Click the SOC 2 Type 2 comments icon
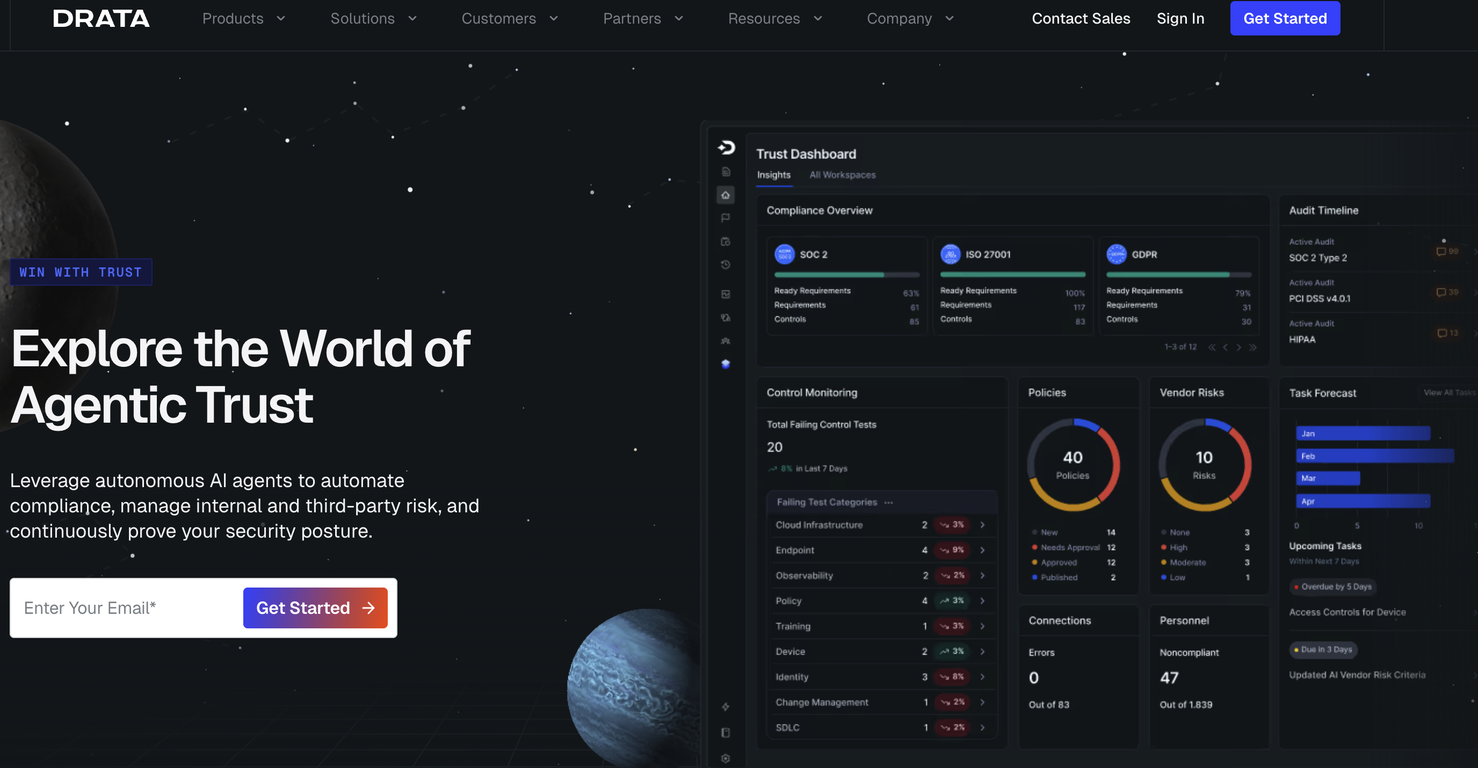1478x768 pixels. (x=1442, y=251)
